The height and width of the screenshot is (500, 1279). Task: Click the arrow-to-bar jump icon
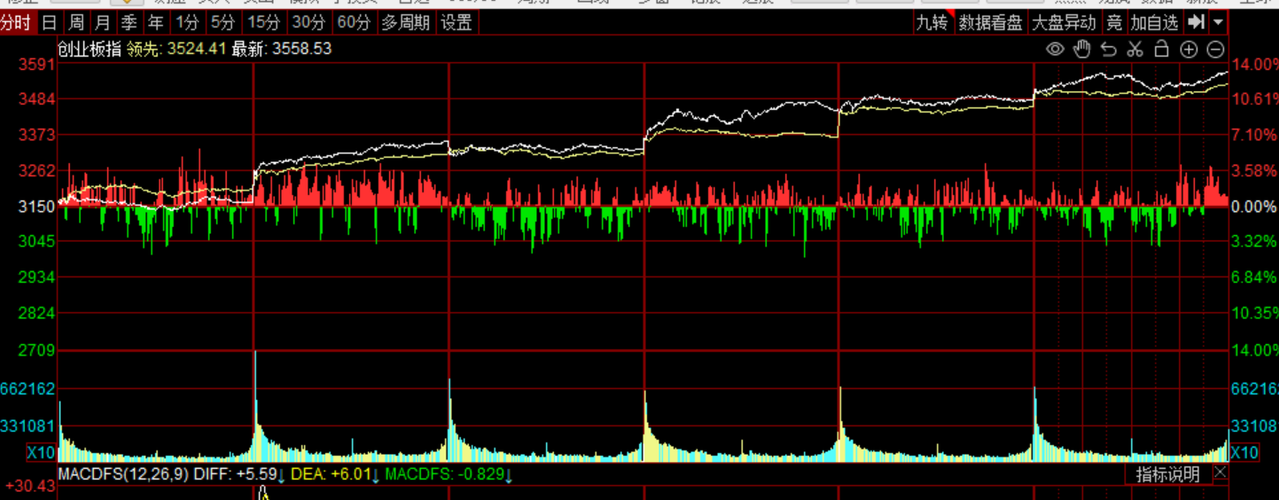(x=1196, y=22)
